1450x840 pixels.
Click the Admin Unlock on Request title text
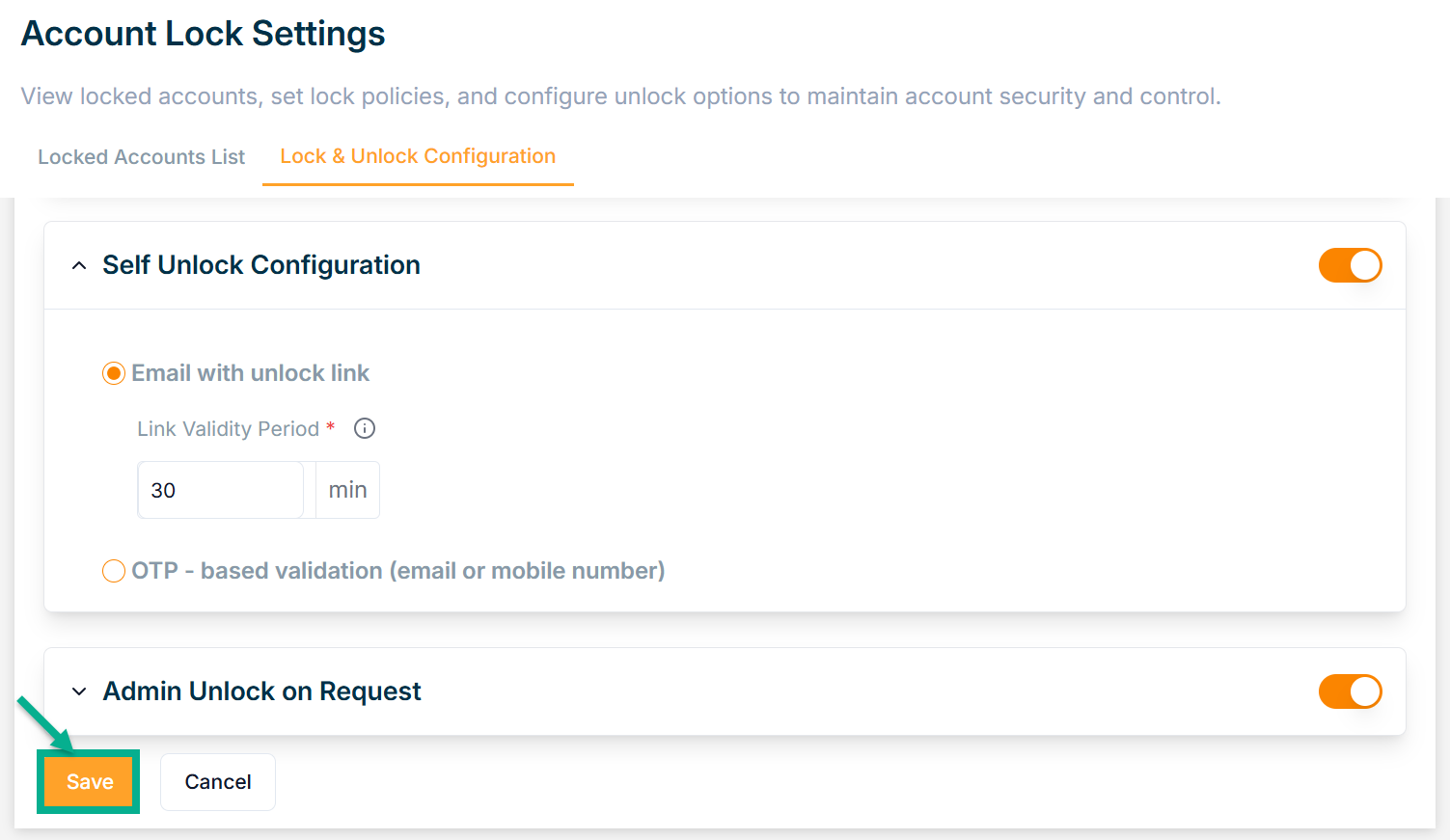coord(261,691)
